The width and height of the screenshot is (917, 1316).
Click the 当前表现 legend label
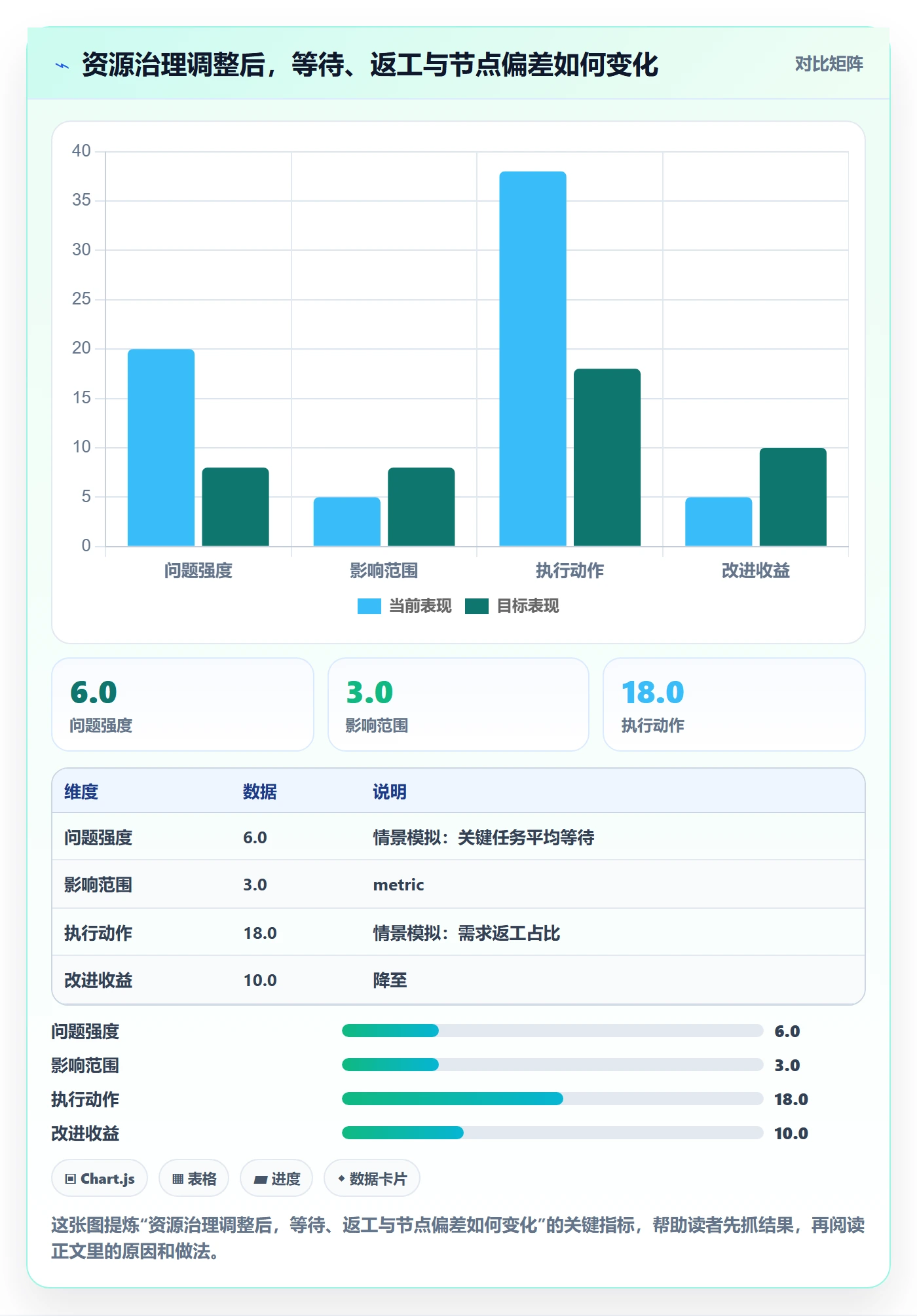pyautogui.click(x=420, y=606)
